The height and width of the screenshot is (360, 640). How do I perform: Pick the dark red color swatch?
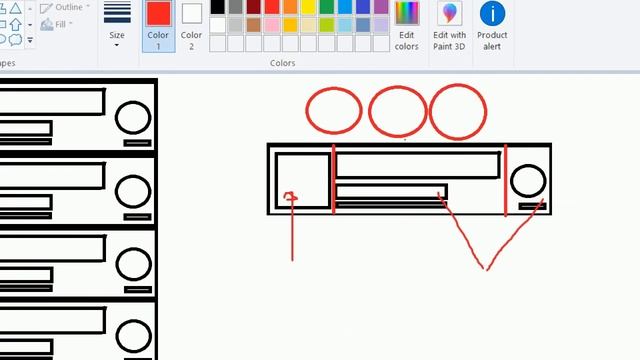tap(253, 7)
